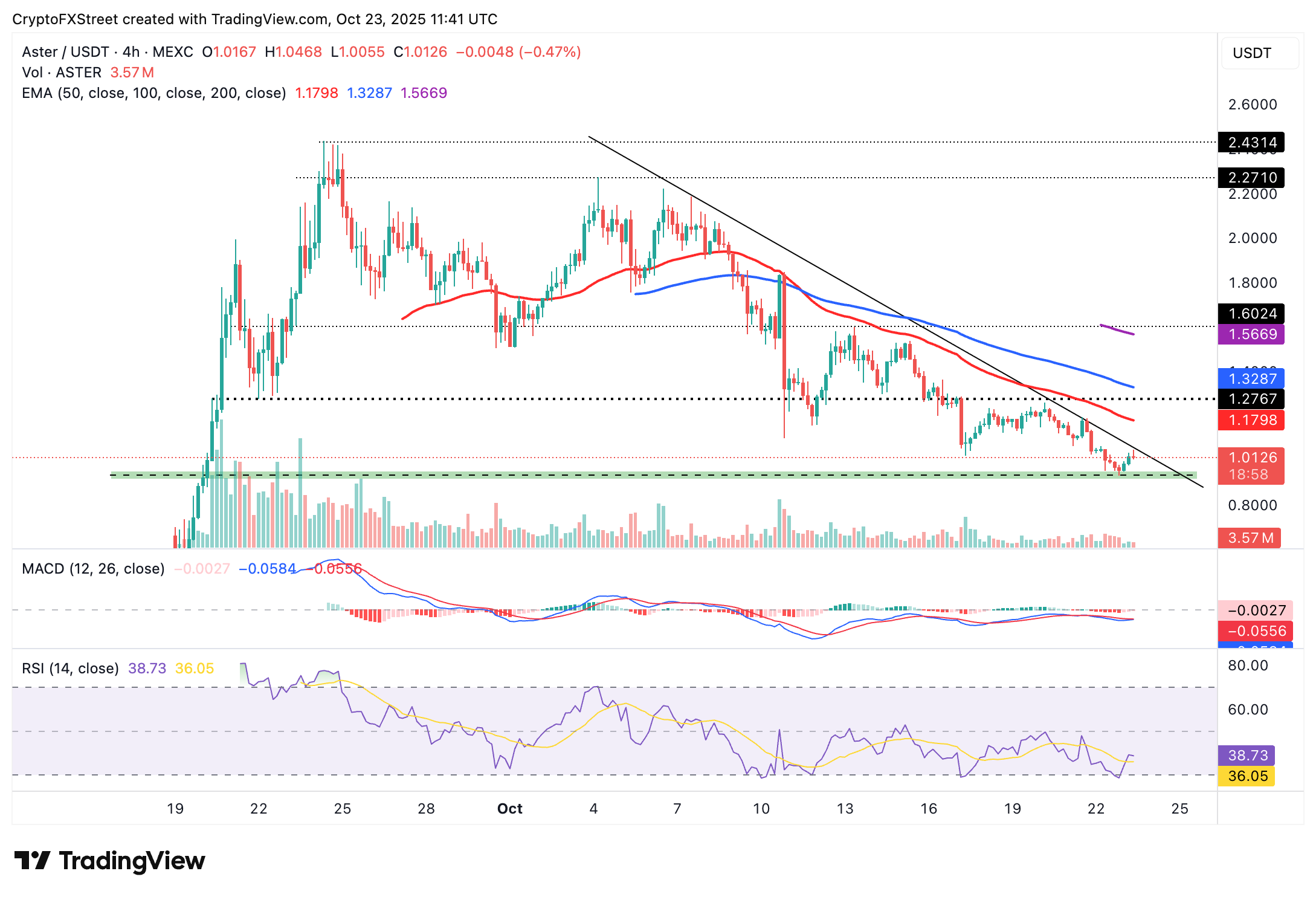This screenshot has width=1316, height=897.
Task: Click the 1.6024 horizontal level price tag
Action: [1251, 314]
